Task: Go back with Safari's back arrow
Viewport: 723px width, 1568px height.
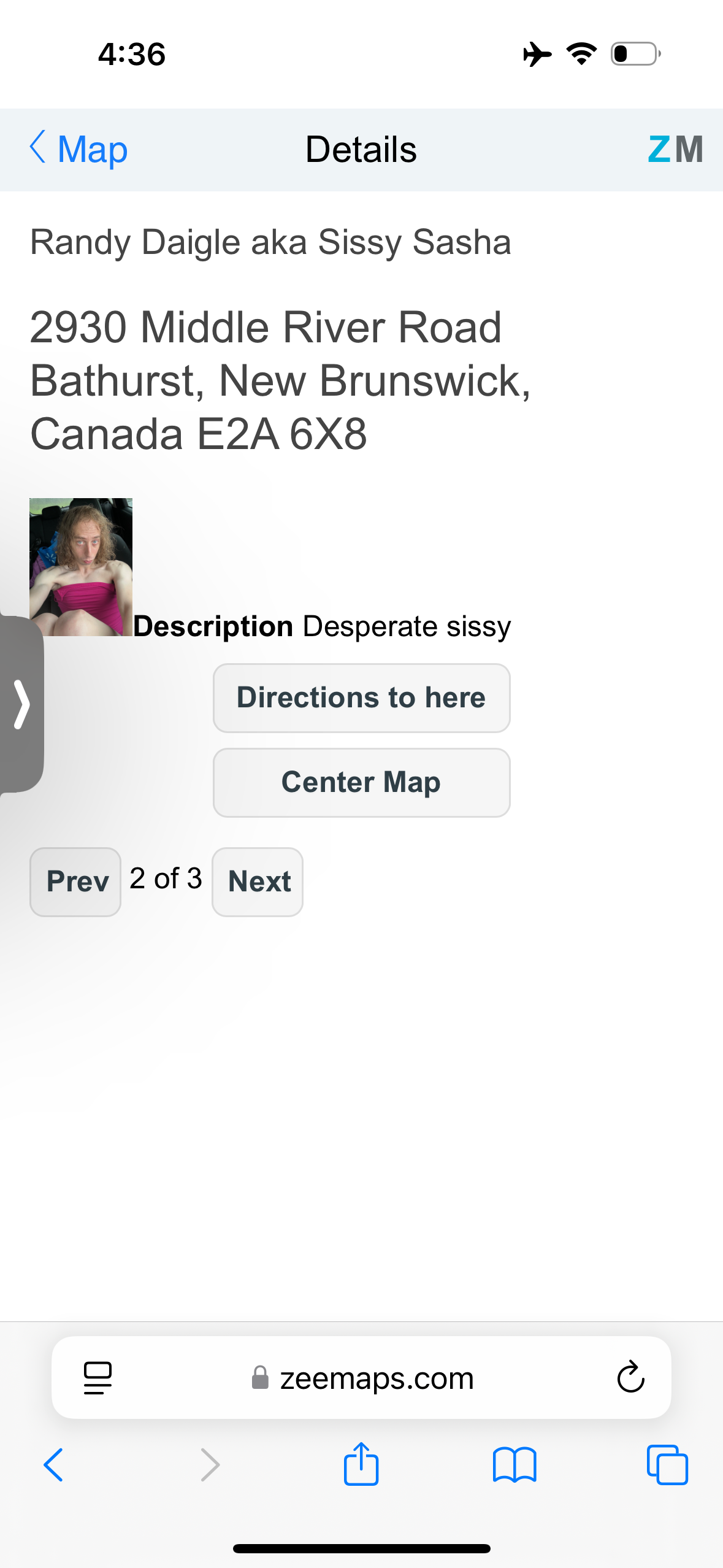Action: tap(53, 1465)
